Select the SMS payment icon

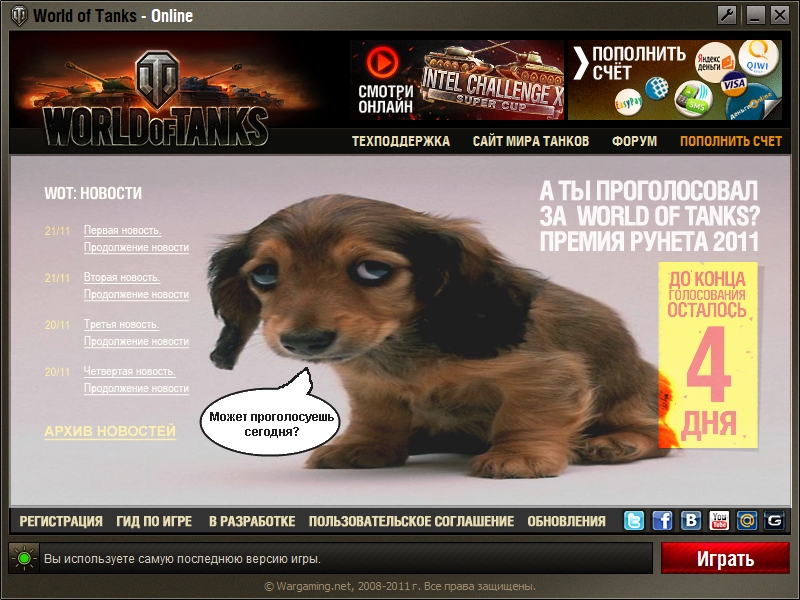click(x=693, y=98)
